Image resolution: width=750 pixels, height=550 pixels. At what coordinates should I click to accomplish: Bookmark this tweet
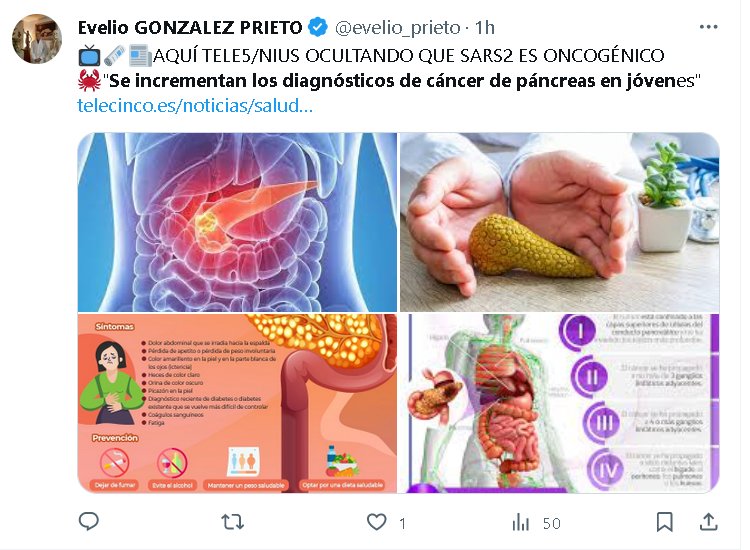pos(664,522)
